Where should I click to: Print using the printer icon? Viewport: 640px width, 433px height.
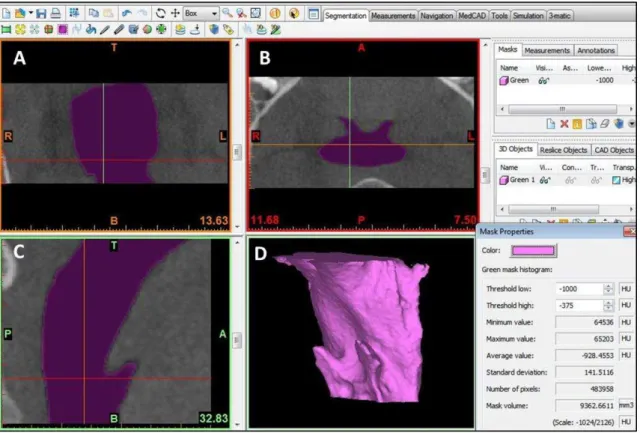coord(55,13)
